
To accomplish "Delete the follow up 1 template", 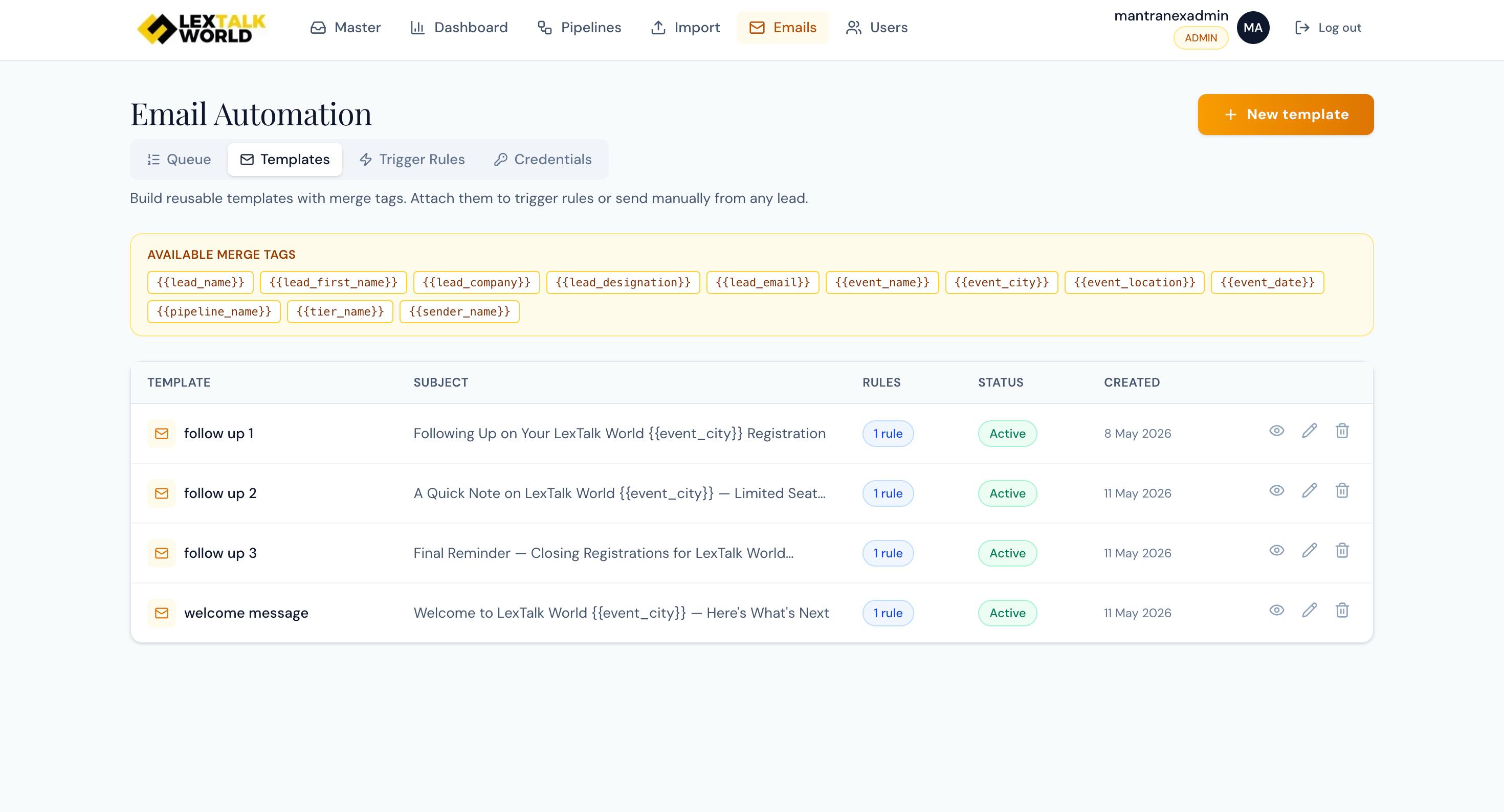I will coord(1342,431).
